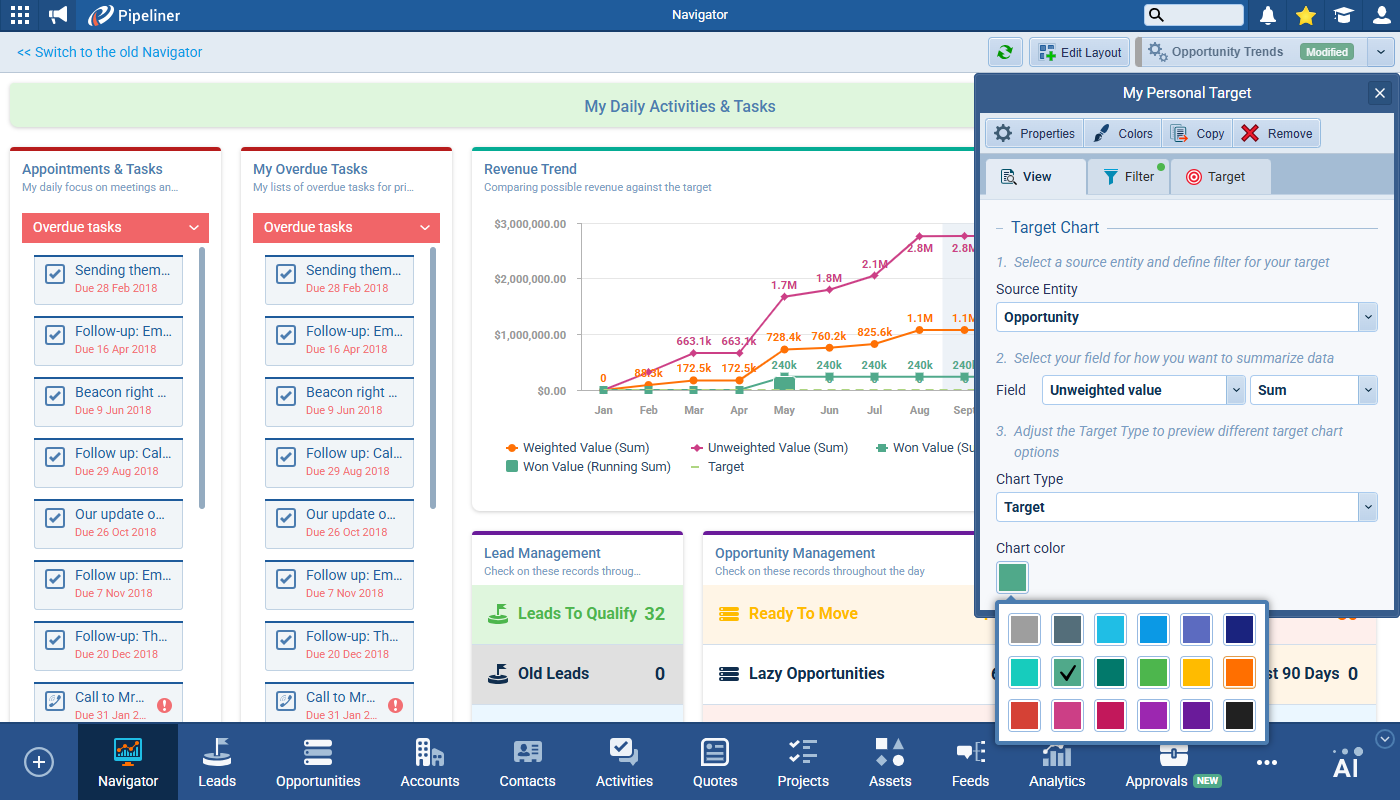1400x800 pixels.
Task: Open the apps grid menu icon
Action: pos(20,15)
